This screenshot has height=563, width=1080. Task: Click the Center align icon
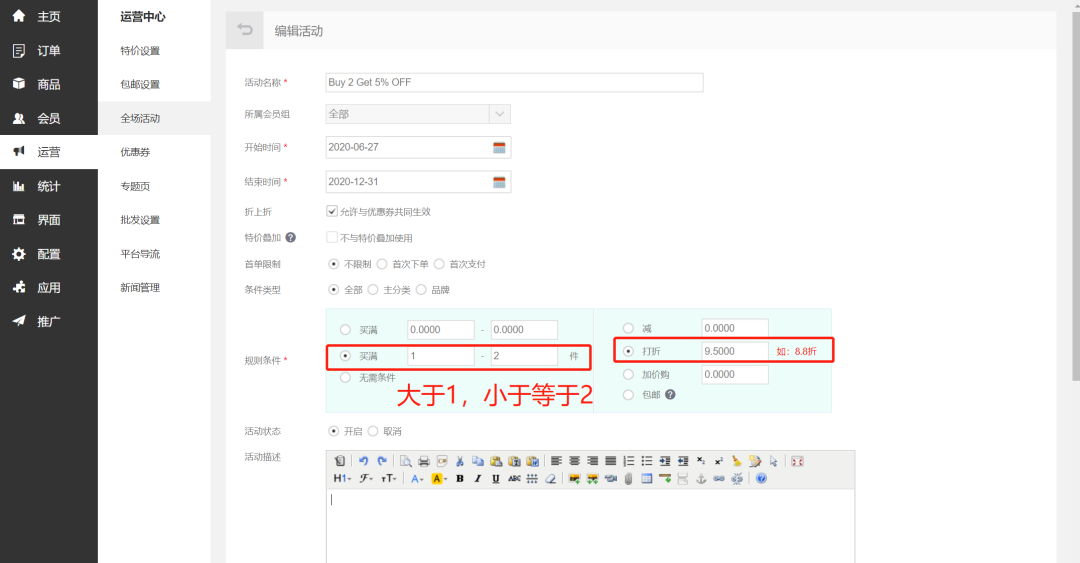(x=574, y=461)
